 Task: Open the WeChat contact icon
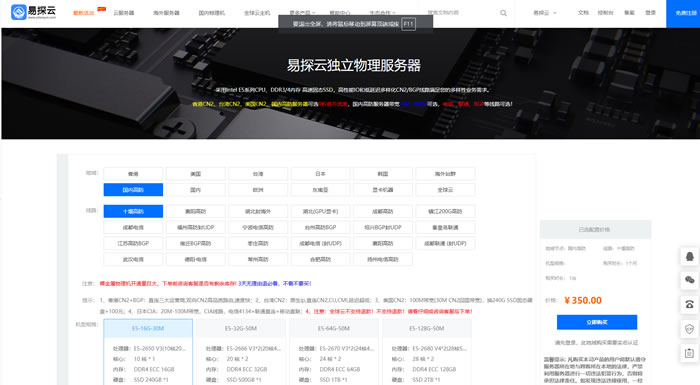click(x=689, y=280)
